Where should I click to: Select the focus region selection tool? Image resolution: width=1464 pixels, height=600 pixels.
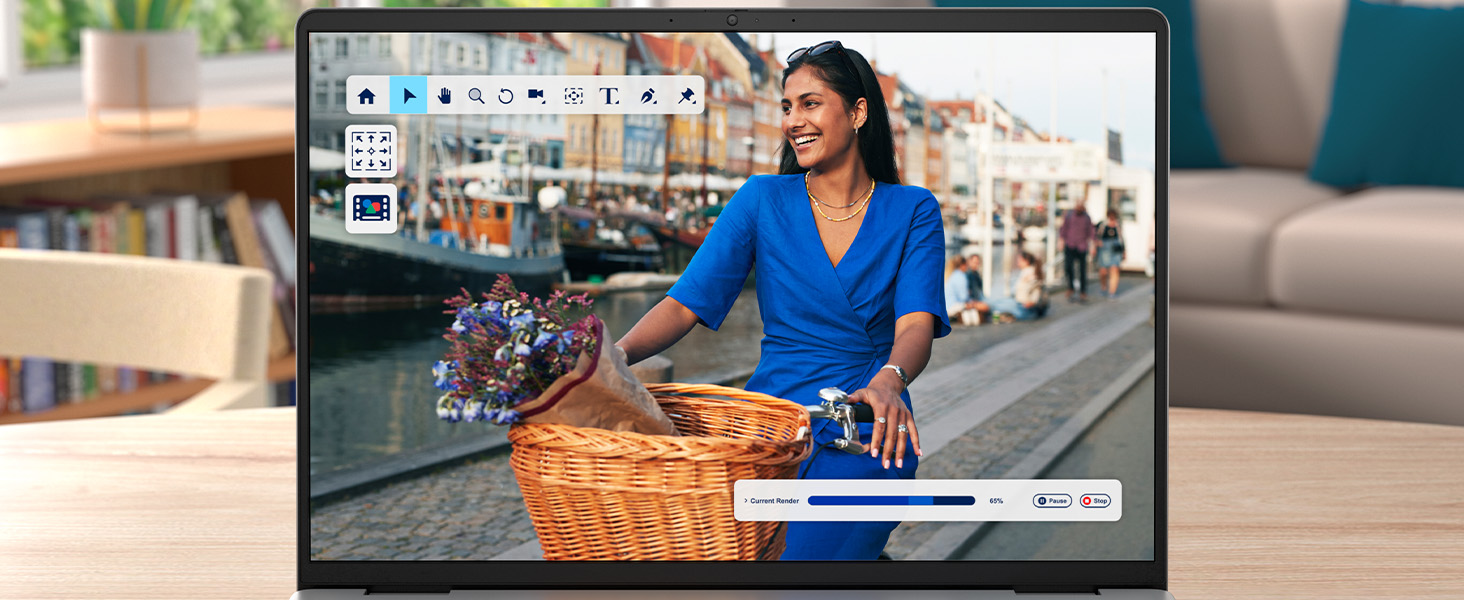573,96
